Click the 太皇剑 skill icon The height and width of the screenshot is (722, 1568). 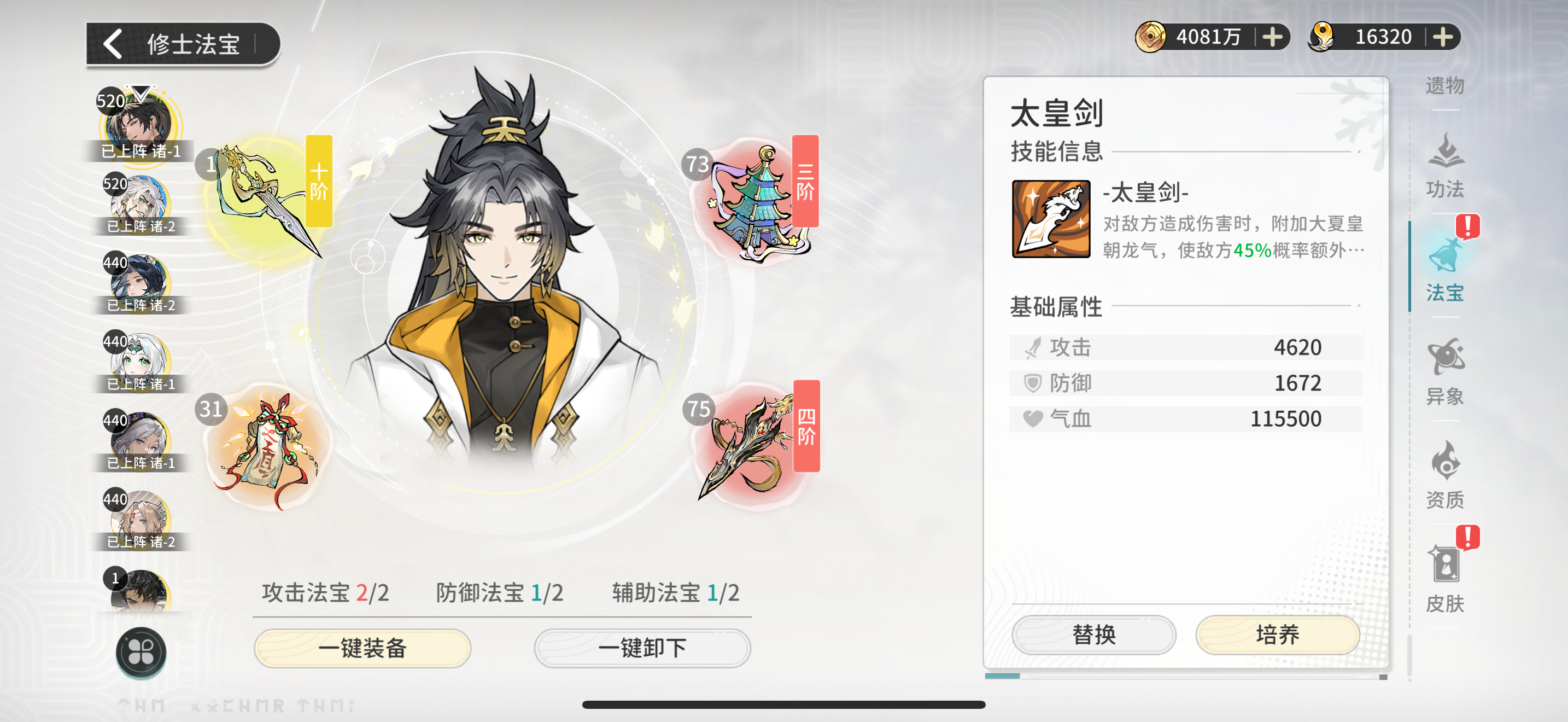tap(1051, 219)
